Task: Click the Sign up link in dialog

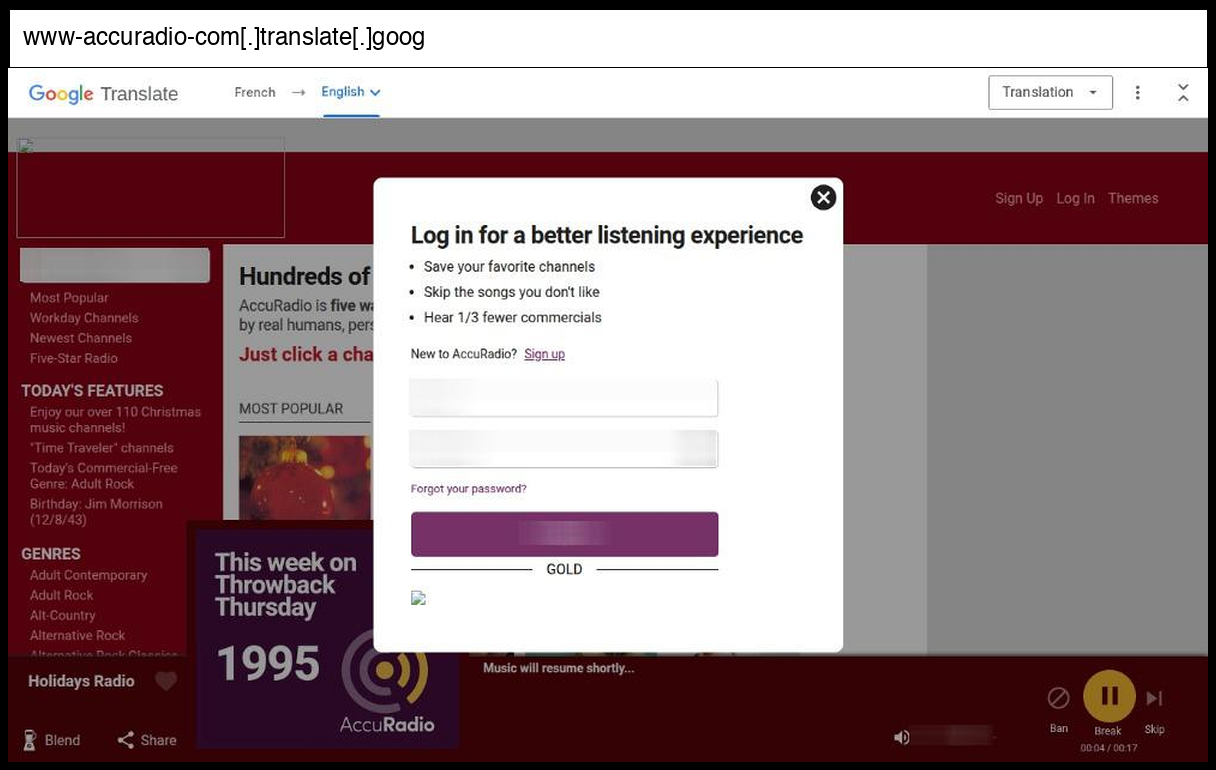Action: 544,354
